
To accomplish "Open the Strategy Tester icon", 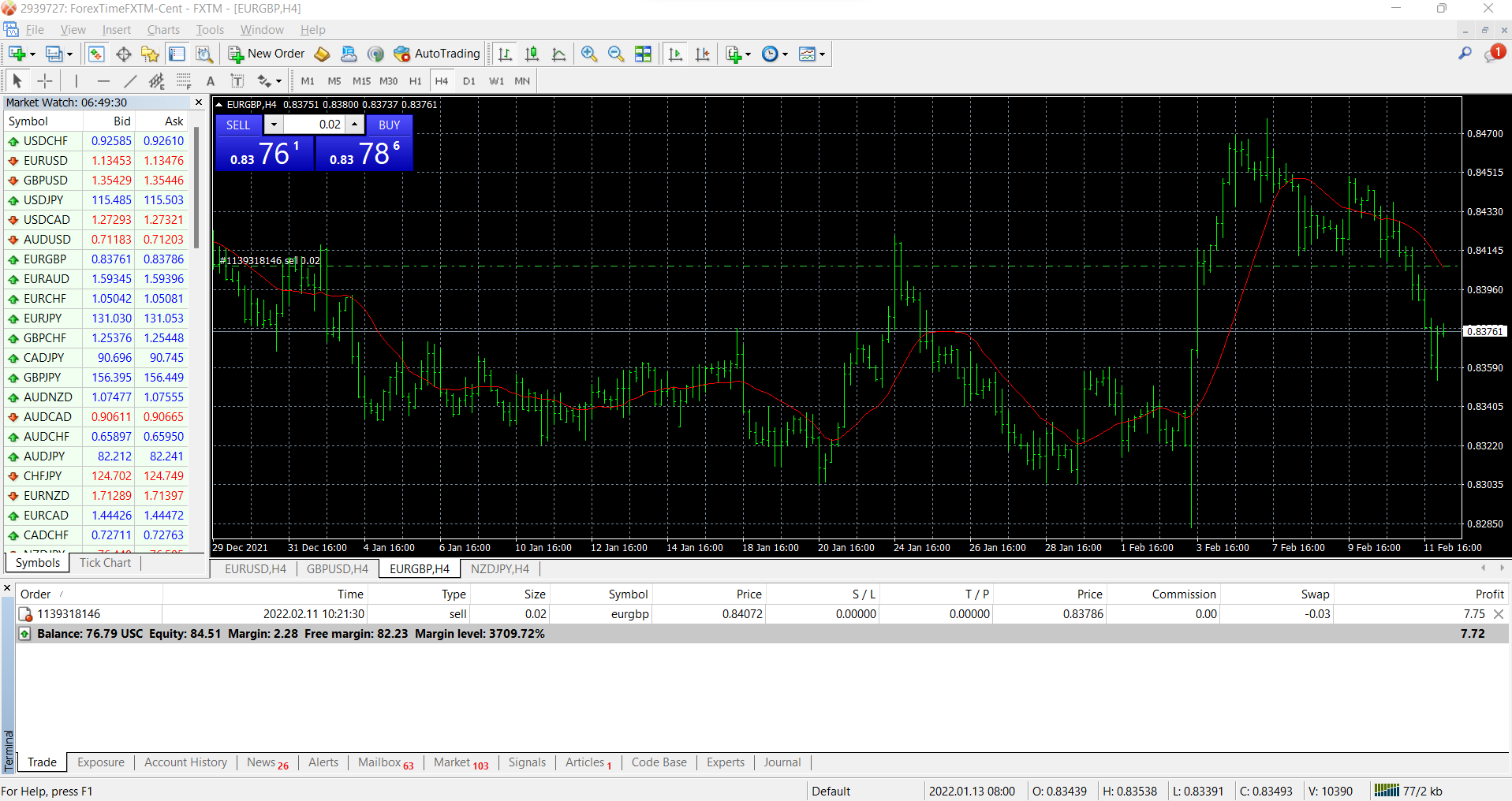I will pos(204,54).
